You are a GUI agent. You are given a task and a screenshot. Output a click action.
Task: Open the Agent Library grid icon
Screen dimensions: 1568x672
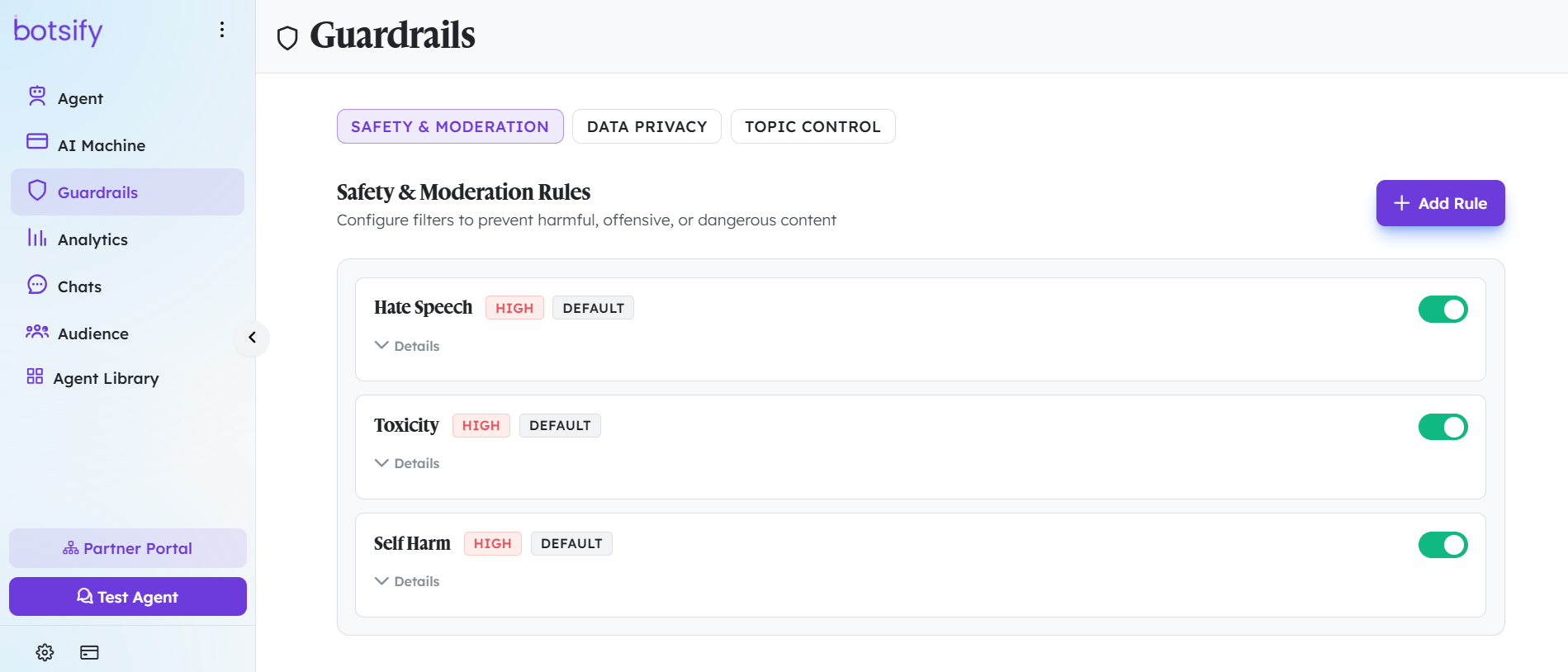pyautogui.click(x=35, y=376)
